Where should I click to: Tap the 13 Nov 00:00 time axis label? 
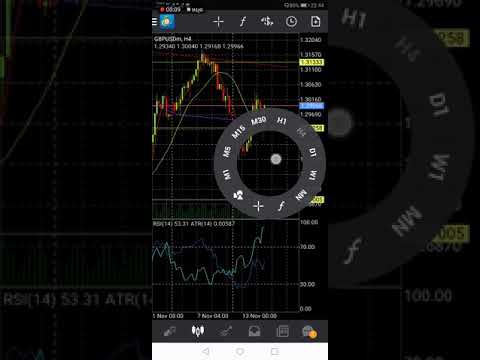pos(259,316)
